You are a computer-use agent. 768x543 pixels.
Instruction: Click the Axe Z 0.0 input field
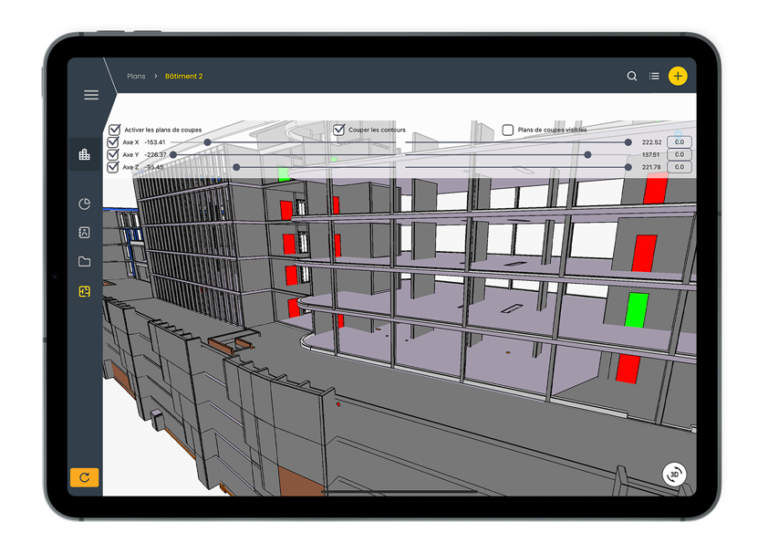[679, 167]
